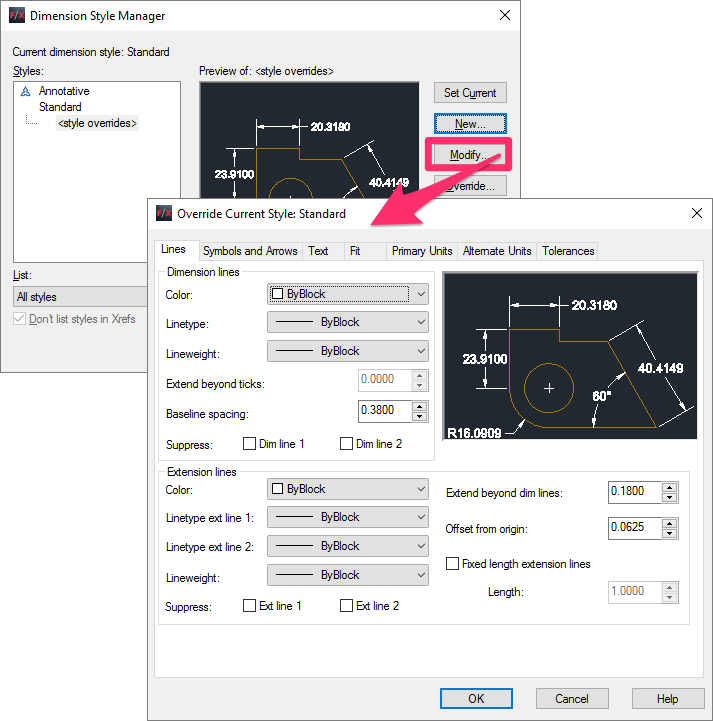Increase Baseline spacing with up arrow
The width and height of the screenshot is (713, 721).
coord(419,406)
